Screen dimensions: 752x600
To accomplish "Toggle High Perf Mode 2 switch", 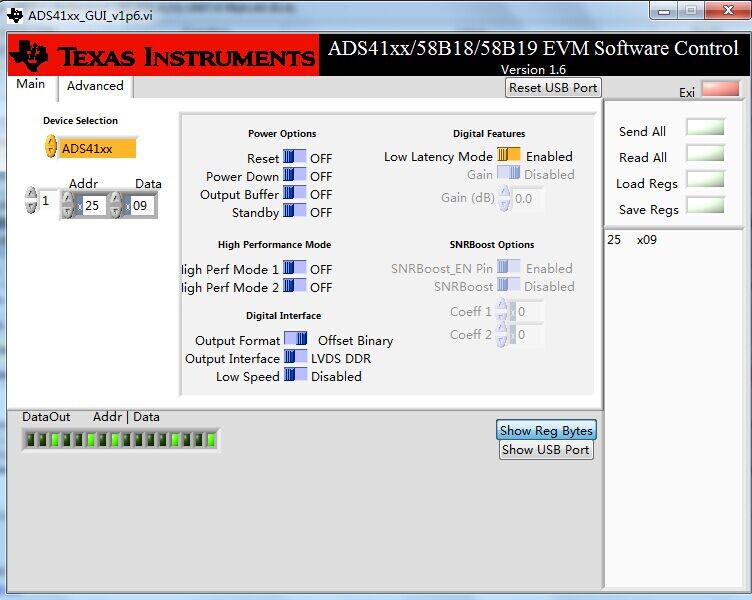I will [294, 286].
